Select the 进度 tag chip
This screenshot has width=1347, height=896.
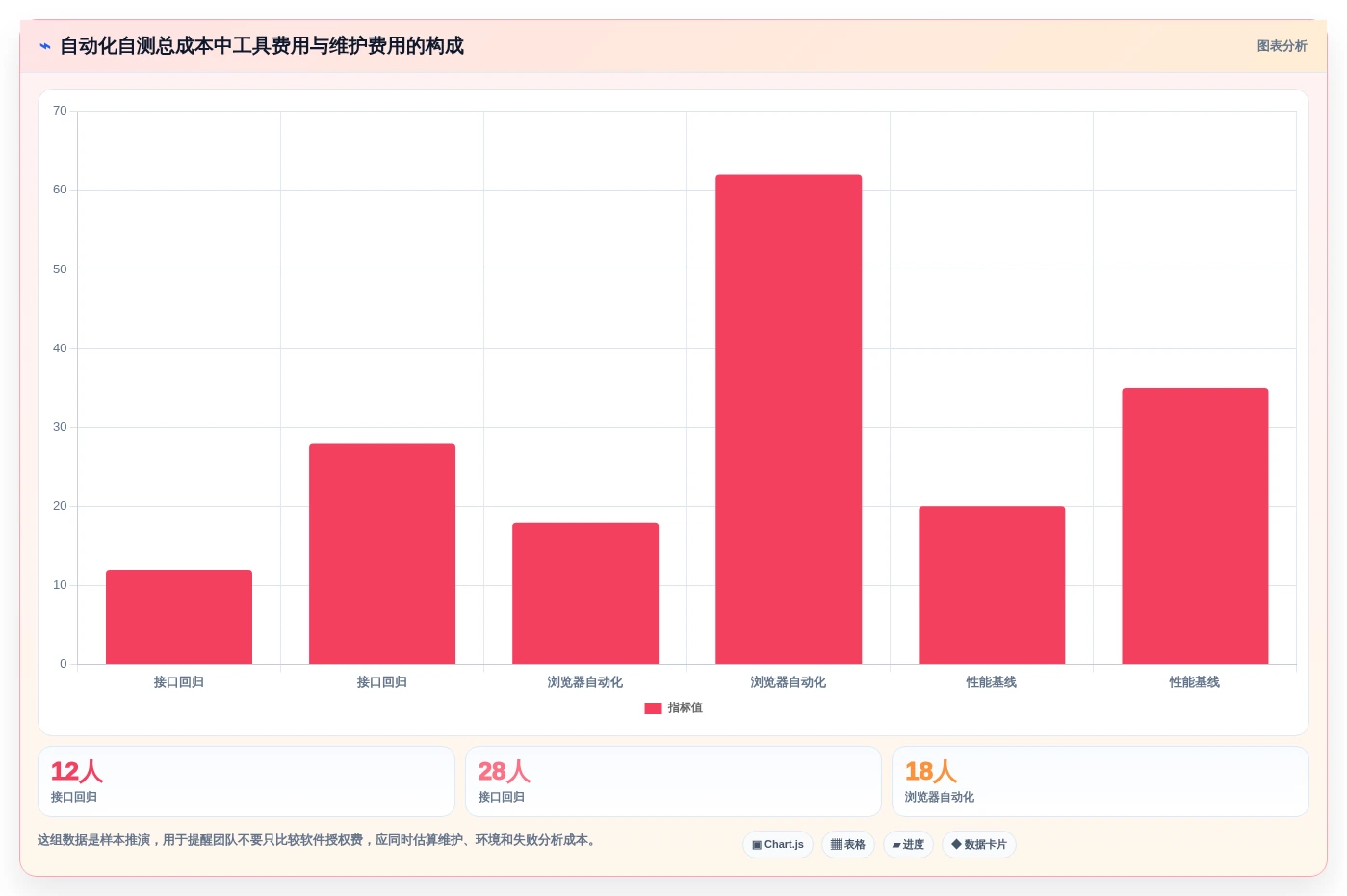[x=908, y=845]
